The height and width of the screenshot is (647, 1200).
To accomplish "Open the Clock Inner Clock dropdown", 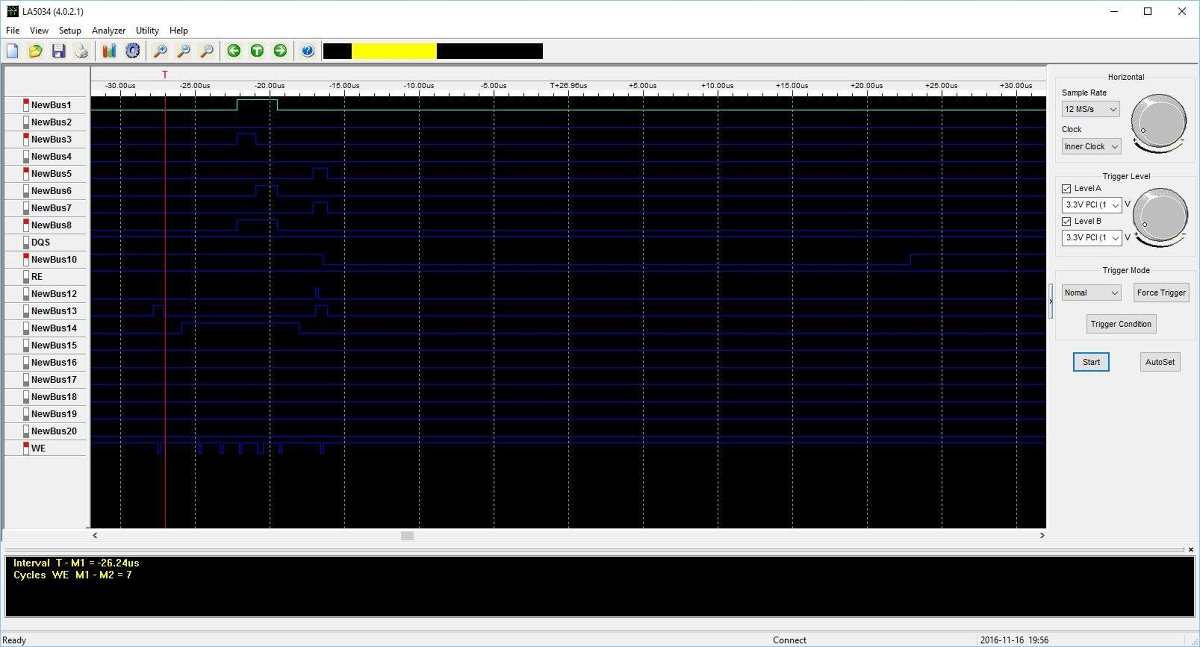I will coord(1091,146).
